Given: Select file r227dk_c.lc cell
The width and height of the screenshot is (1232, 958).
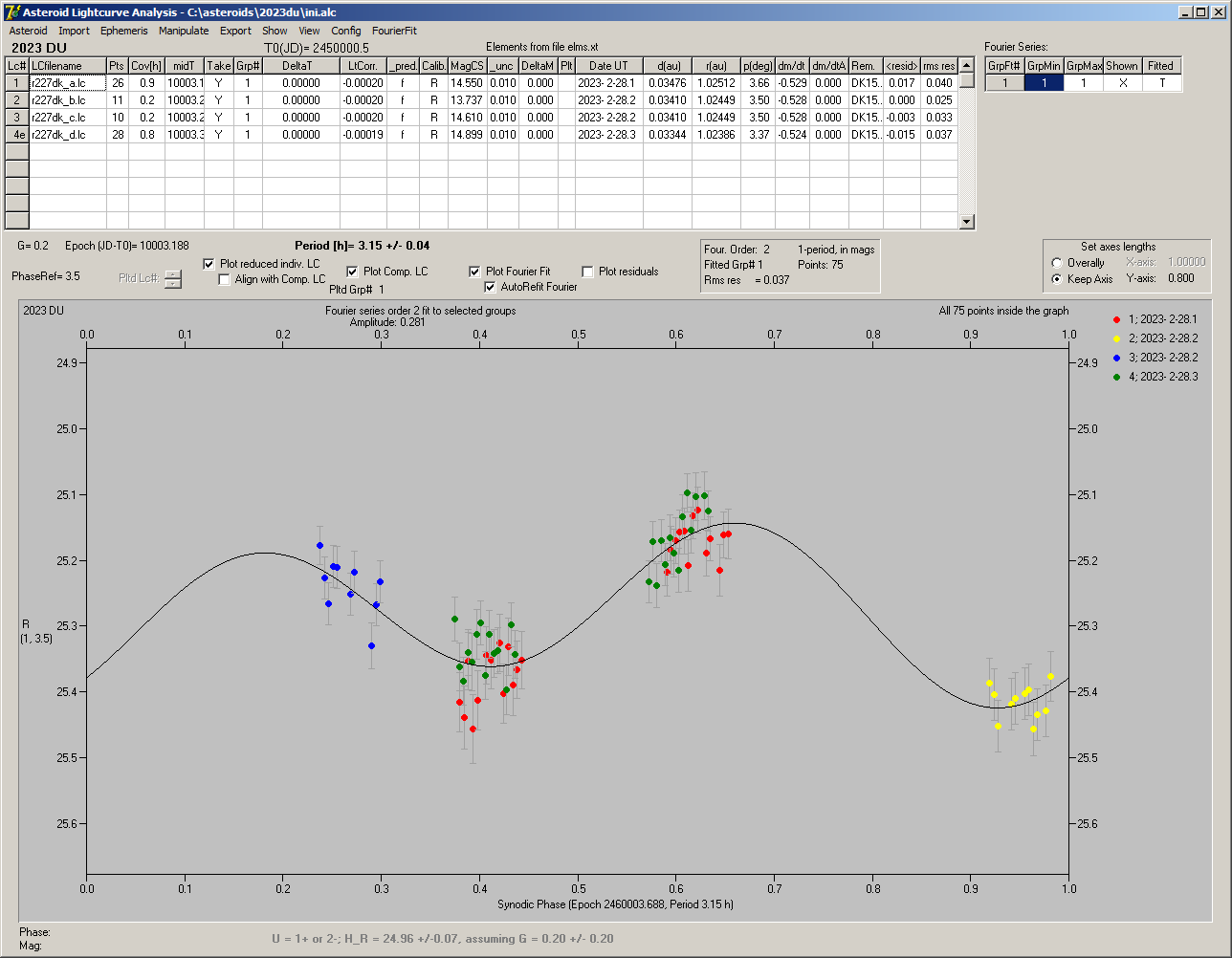Looking at the screenshot, I should pyautogui.click(x=67, y=118).
